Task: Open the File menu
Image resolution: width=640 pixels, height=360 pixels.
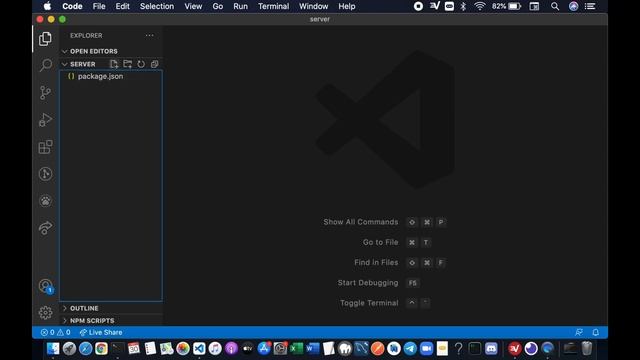Action: pos(99,6)
